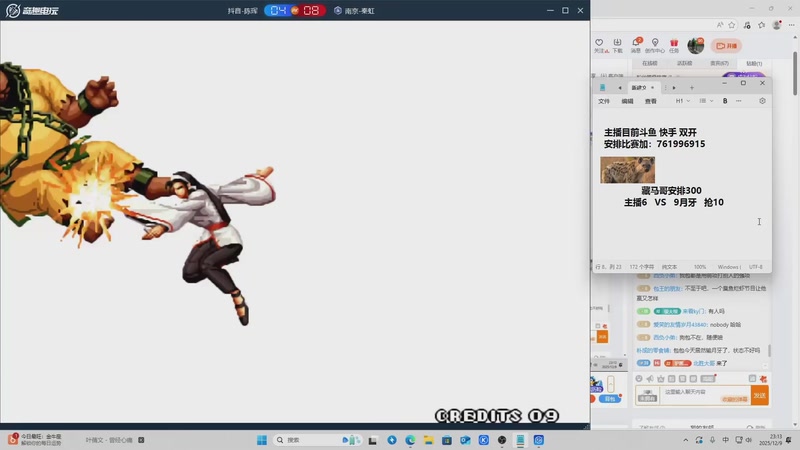Close the 新建文 notepad tab
This screenshot has width=800, height=450.
coord(652,88)
